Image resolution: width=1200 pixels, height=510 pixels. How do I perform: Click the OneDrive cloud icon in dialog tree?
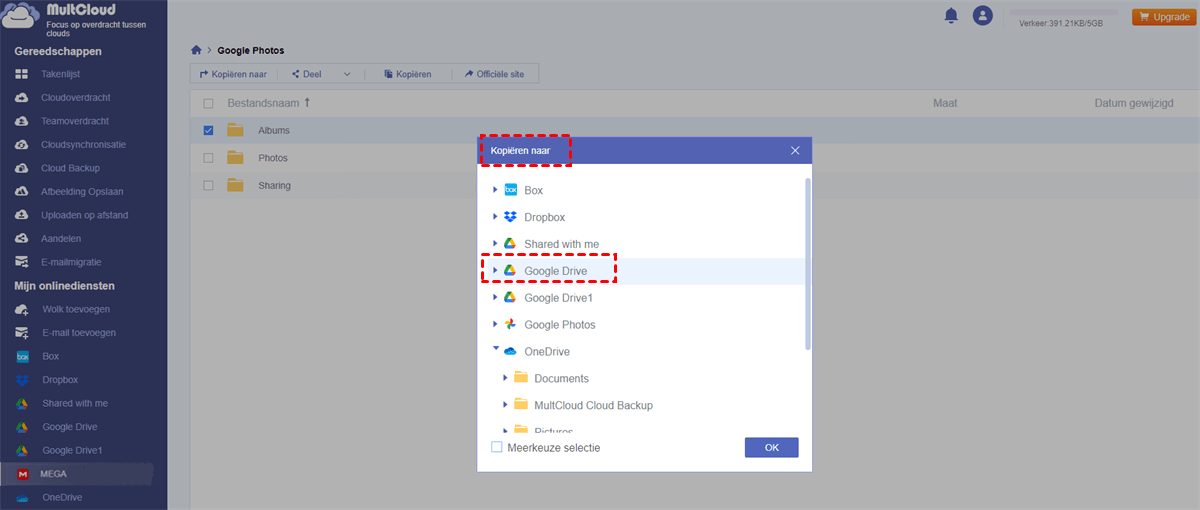510,352
